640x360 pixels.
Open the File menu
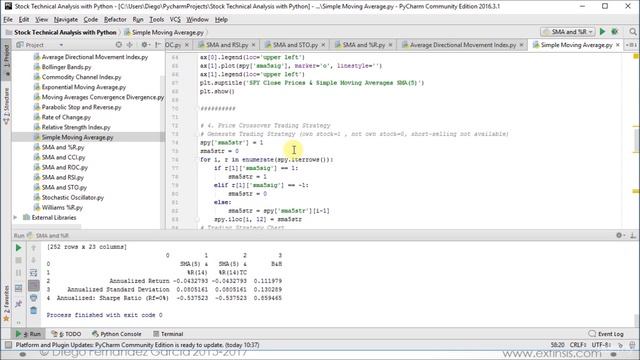point(8,20)
